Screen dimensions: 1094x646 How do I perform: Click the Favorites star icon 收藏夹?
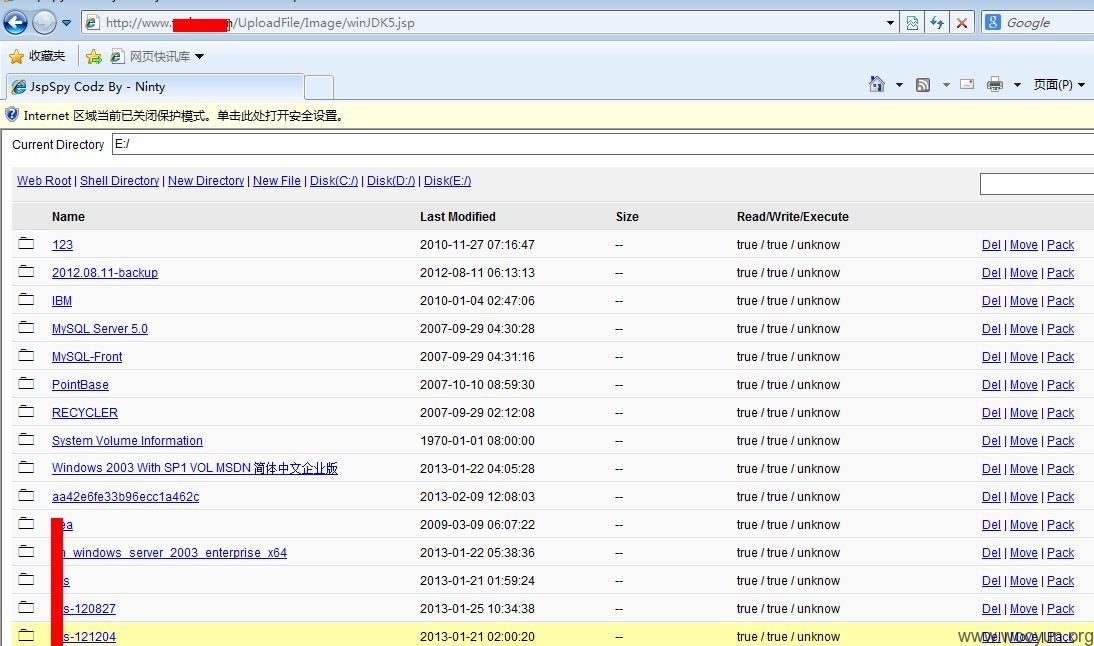pyautogui.click(x=37, y=56)
